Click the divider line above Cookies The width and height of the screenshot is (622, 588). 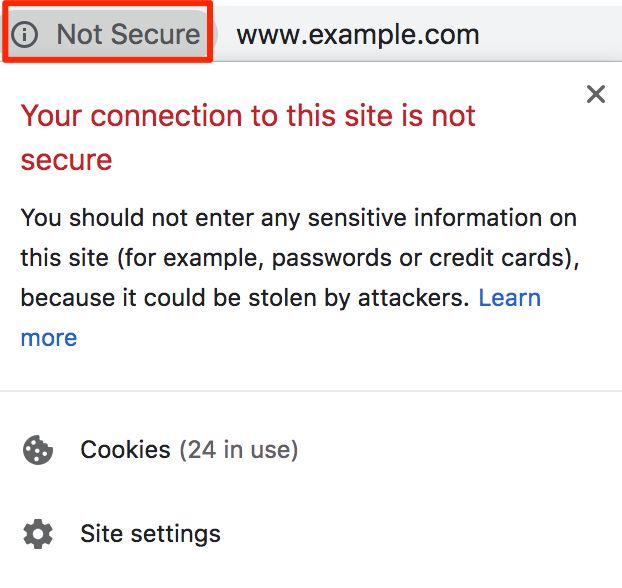pyautogui.click(x=311, y=391)
